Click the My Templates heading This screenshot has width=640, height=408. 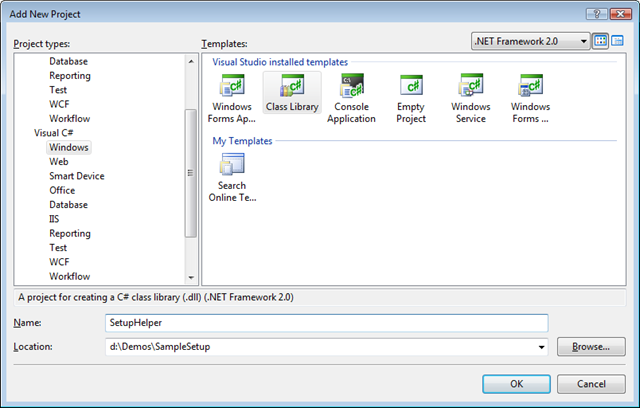tap(242, 141)
